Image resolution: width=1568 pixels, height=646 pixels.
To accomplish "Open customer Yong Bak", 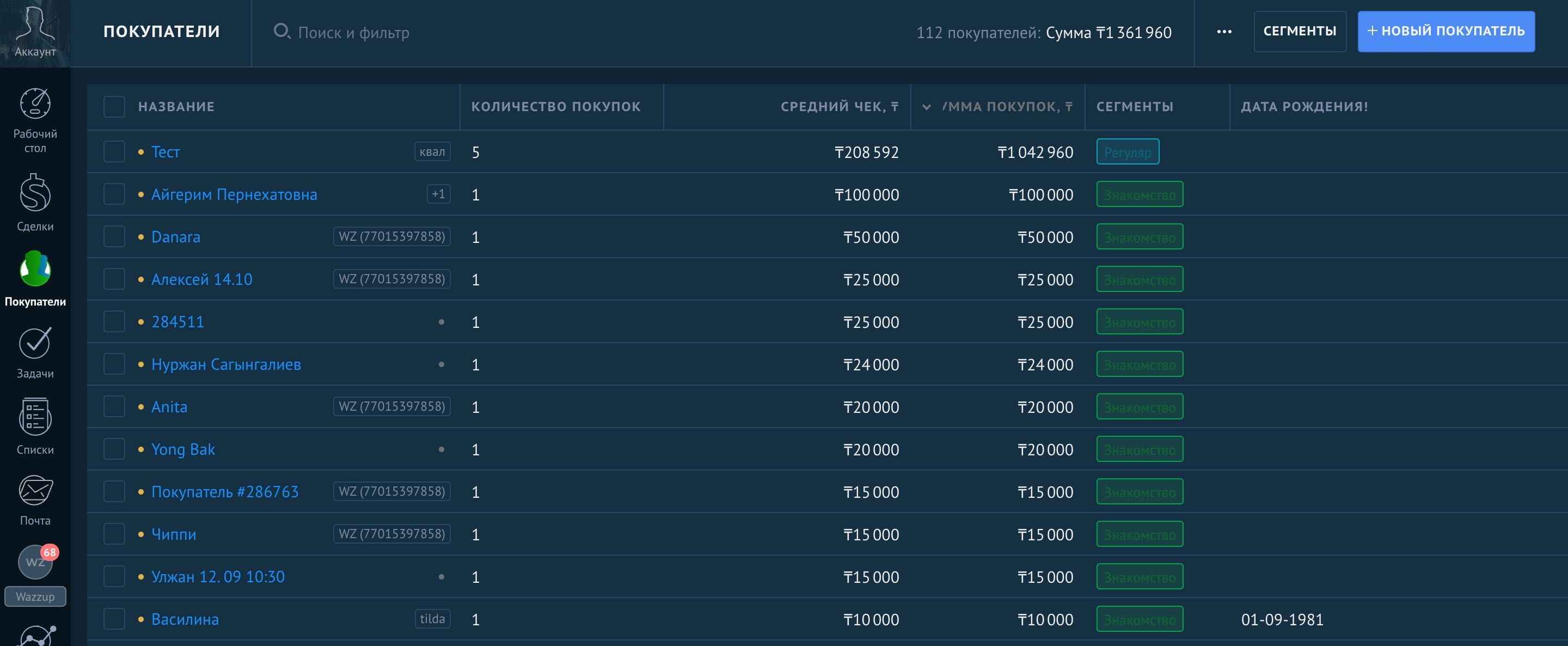I will point(182,449).
